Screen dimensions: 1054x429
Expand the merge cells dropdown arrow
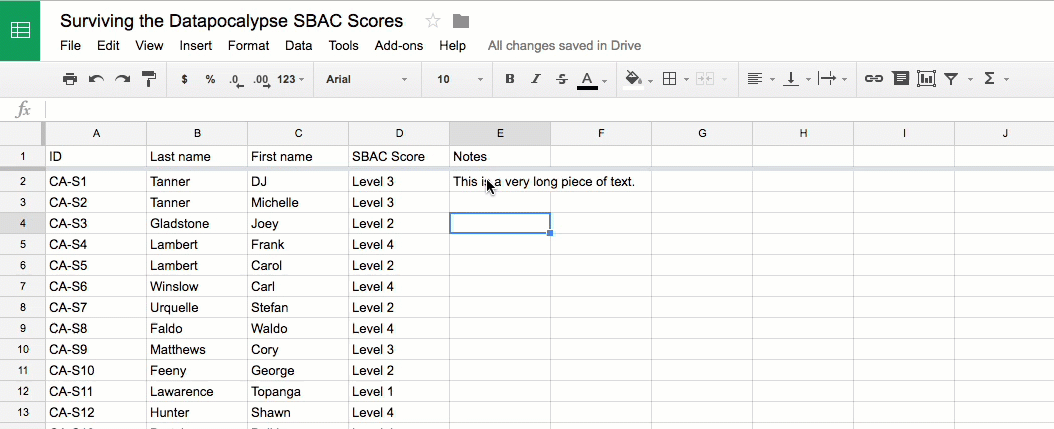[724, 80]
